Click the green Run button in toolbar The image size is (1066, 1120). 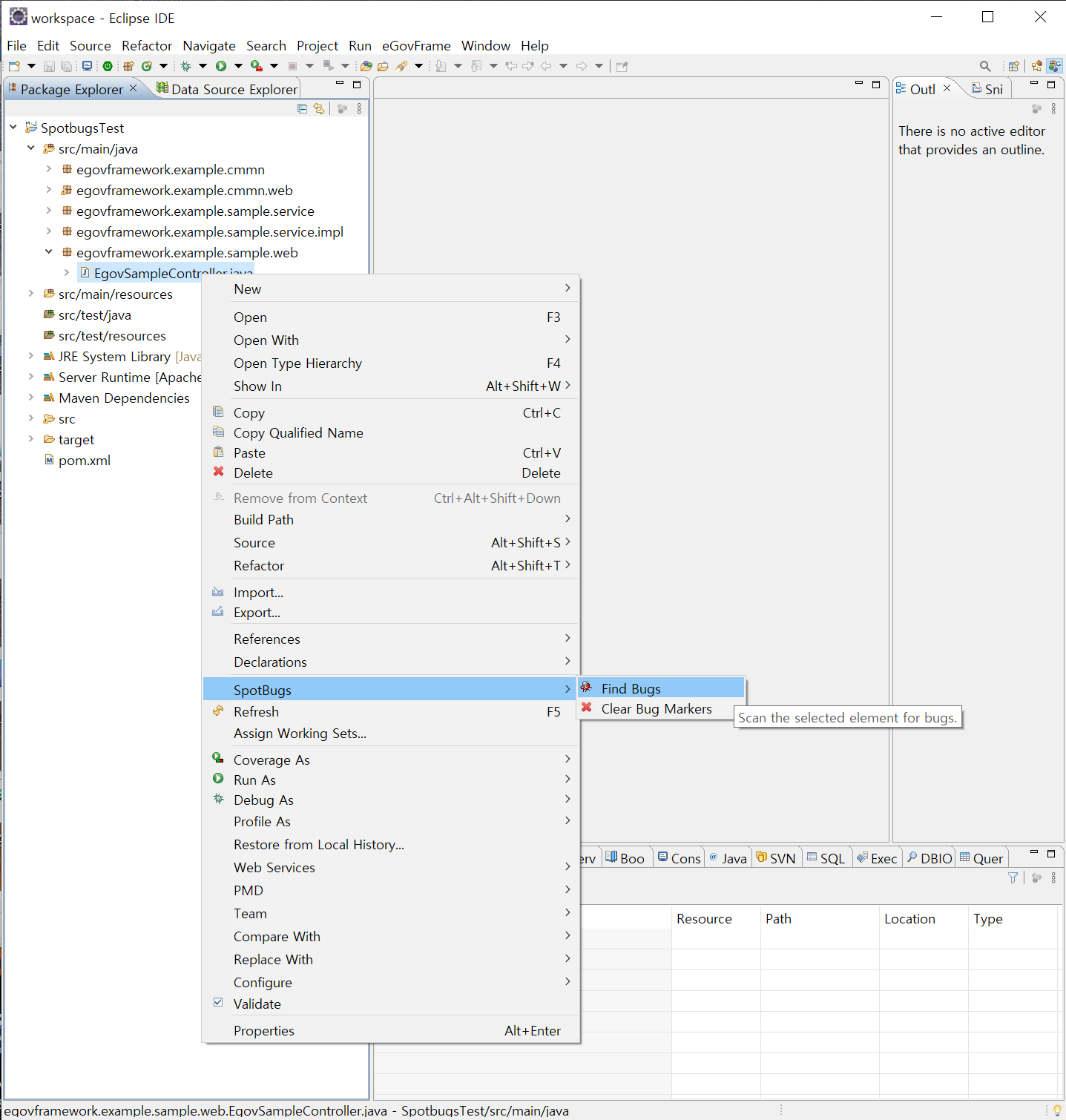point(221,66)
